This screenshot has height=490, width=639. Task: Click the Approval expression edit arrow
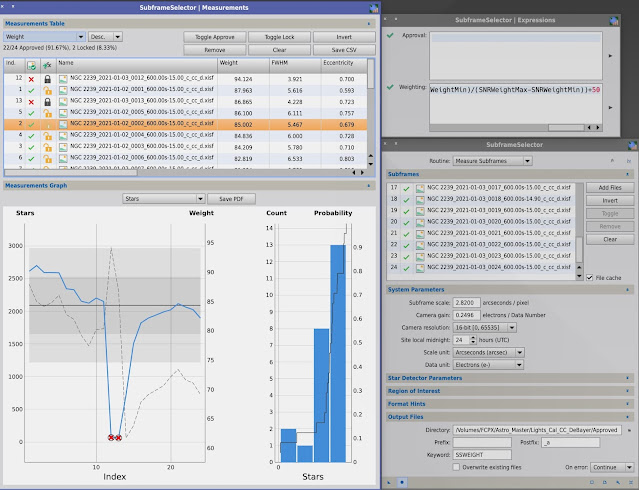click(x=610, y=55)
